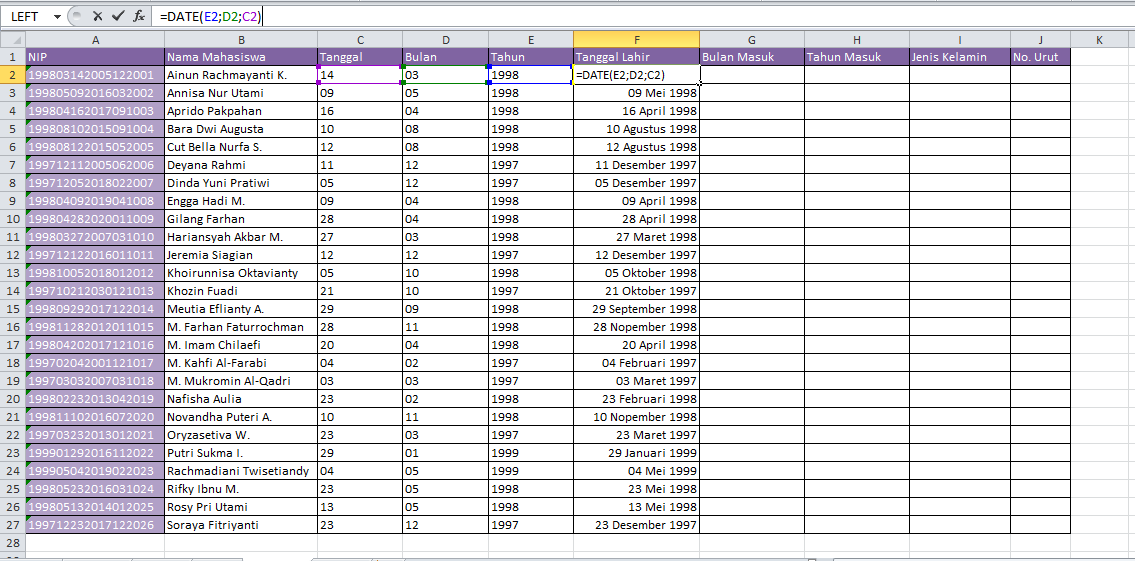Click the Tanggal Lahir header cell

(x=636, y=56)
